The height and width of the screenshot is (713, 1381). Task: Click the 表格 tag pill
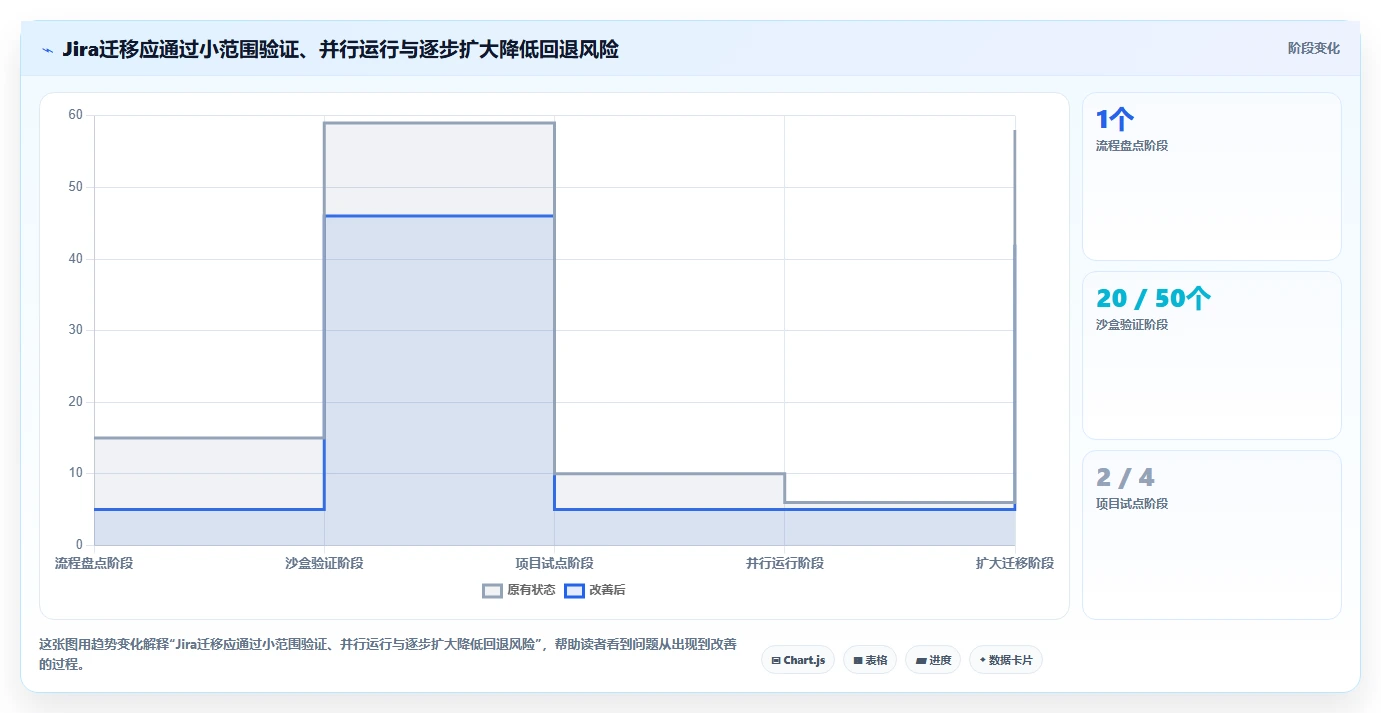tap(870, 660)
